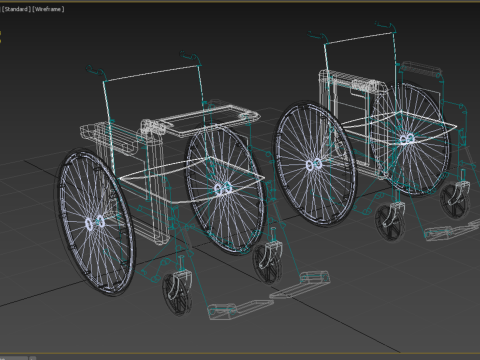Open the Standard viewport label menu
Viewport: 480px width, 360px height.
coord(16,9)
